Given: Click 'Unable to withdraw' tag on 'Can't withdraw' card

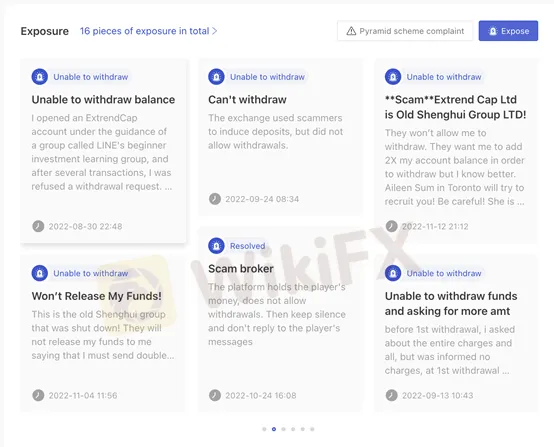Looking at the screenshot, I should (x=267, y=77).
